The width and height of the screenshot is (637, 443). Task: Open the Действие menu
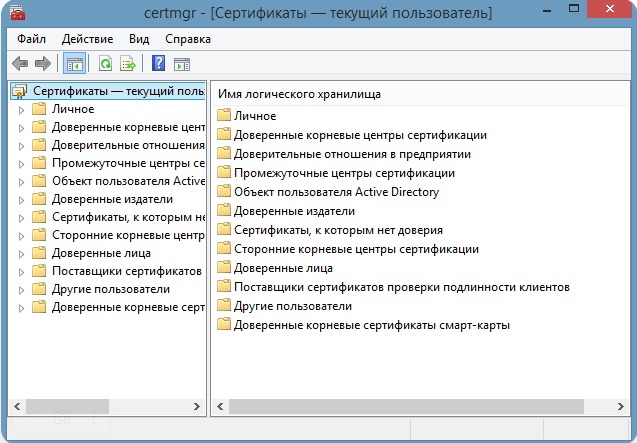(87, 39)
